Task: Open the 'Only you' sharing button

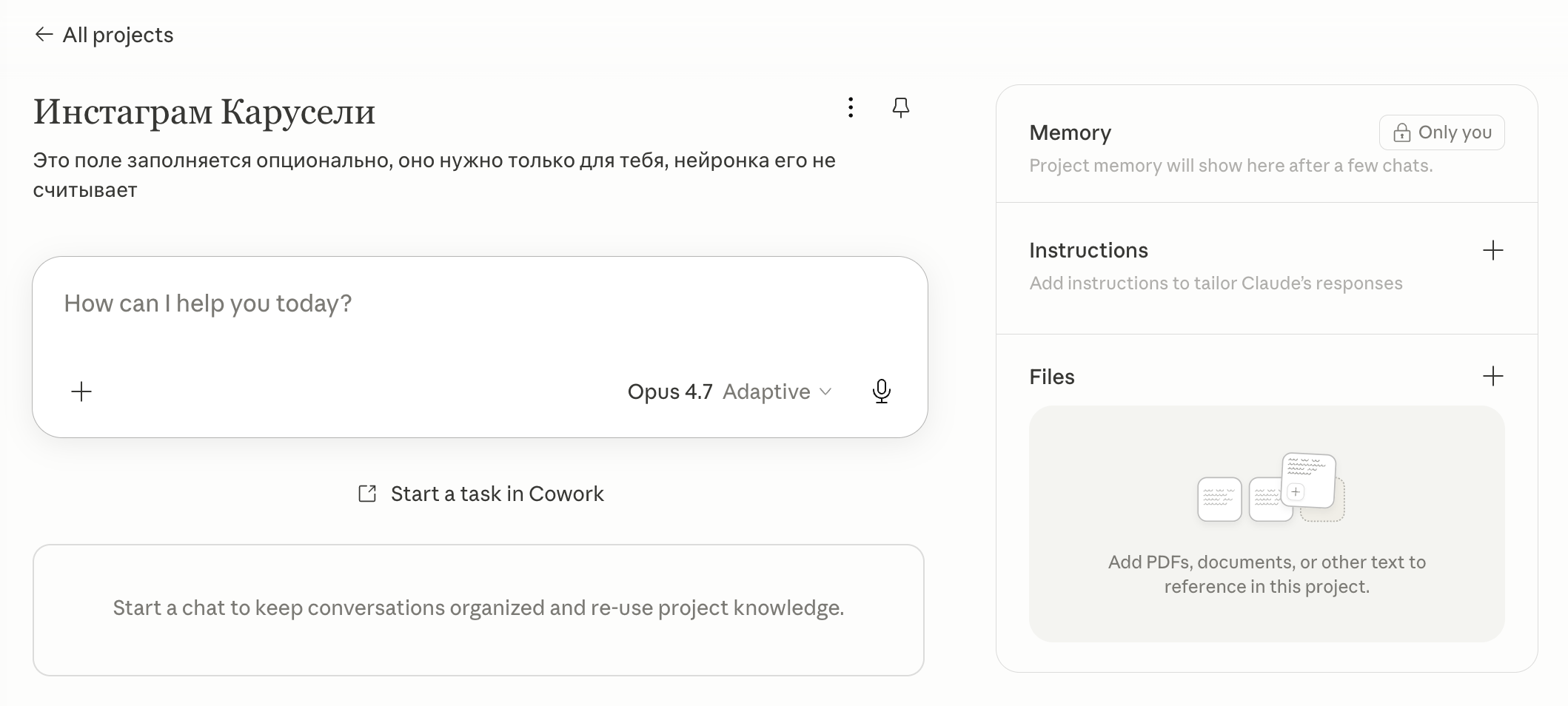Action: [1441, 132]
